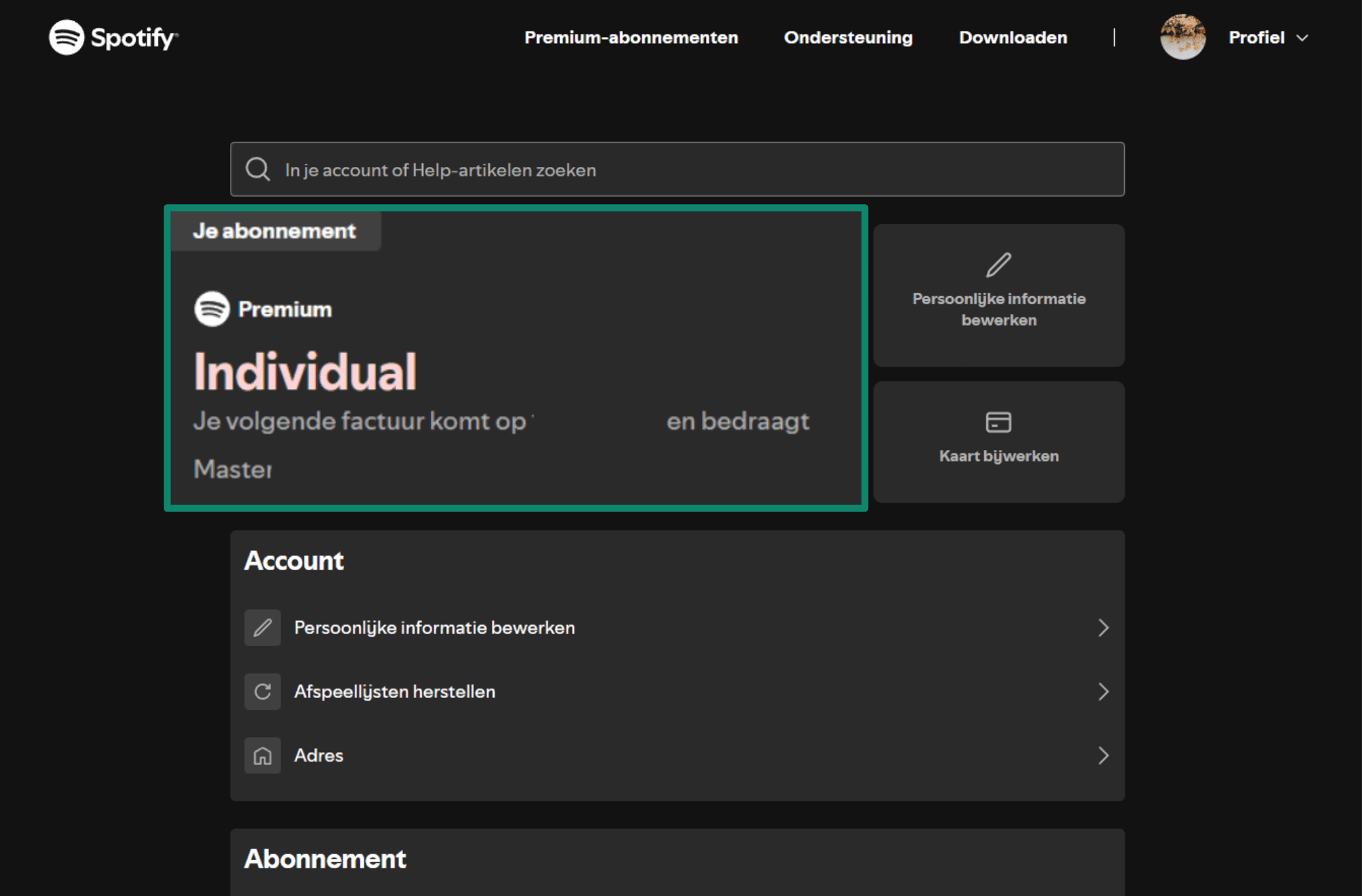Viewport: 1362px width, 896px height.
Task: Select the pencil icon beside Persoonlijke informatie bewerken
Action: click(x=262, y=627)
